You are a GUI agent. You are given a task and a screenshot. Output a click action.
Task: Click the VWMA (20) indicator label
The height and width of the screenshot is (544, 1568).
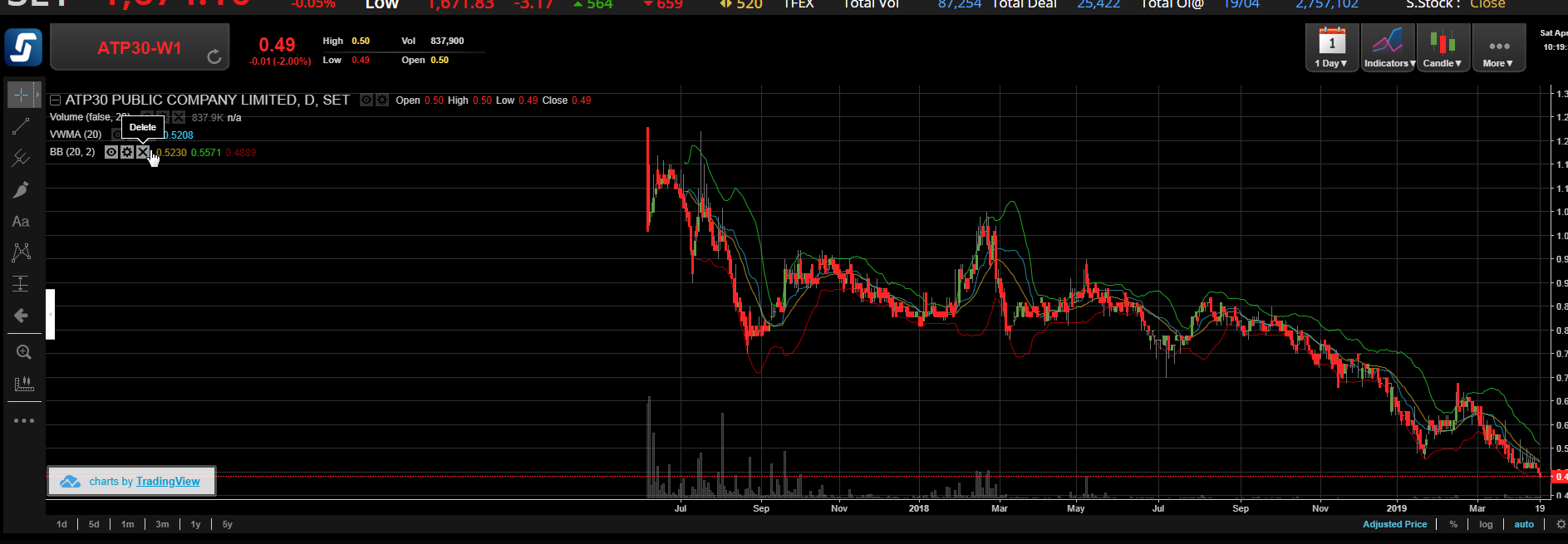76,135
